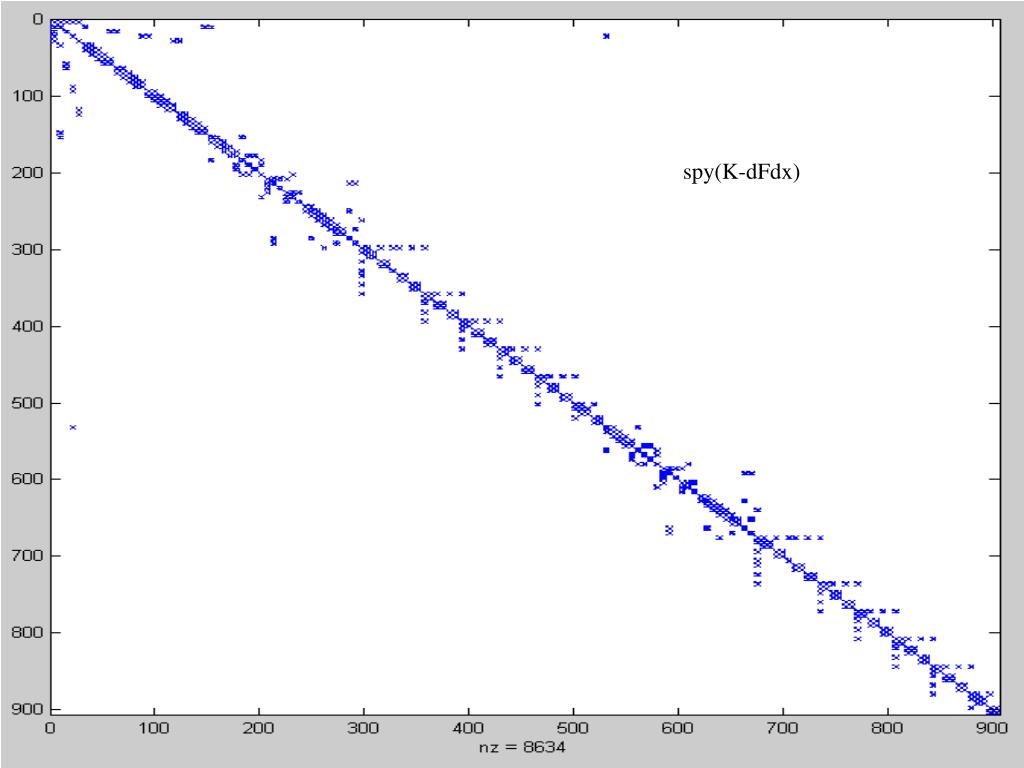Select the "nz = 8634" label
This screenshot has width=1024, height=768.
coord(522,746)
